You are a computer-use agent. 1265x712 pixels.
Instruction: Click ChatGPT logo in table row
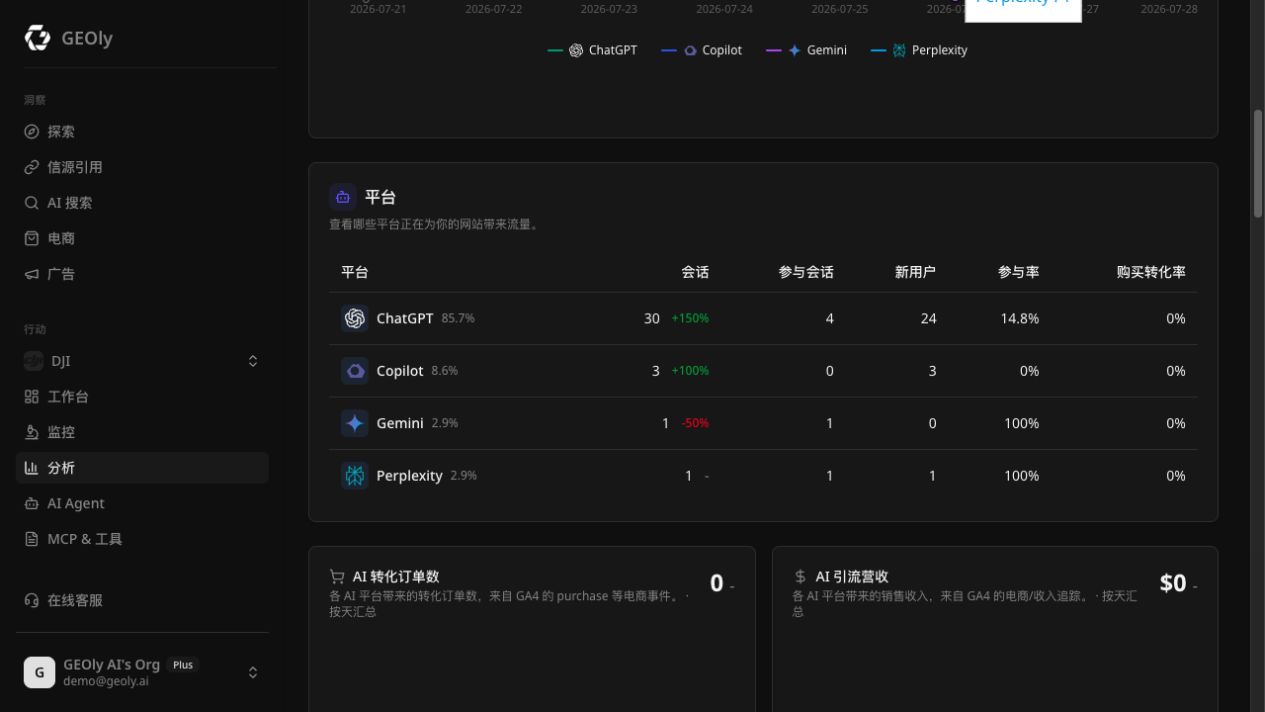click(x=354, y=318)
